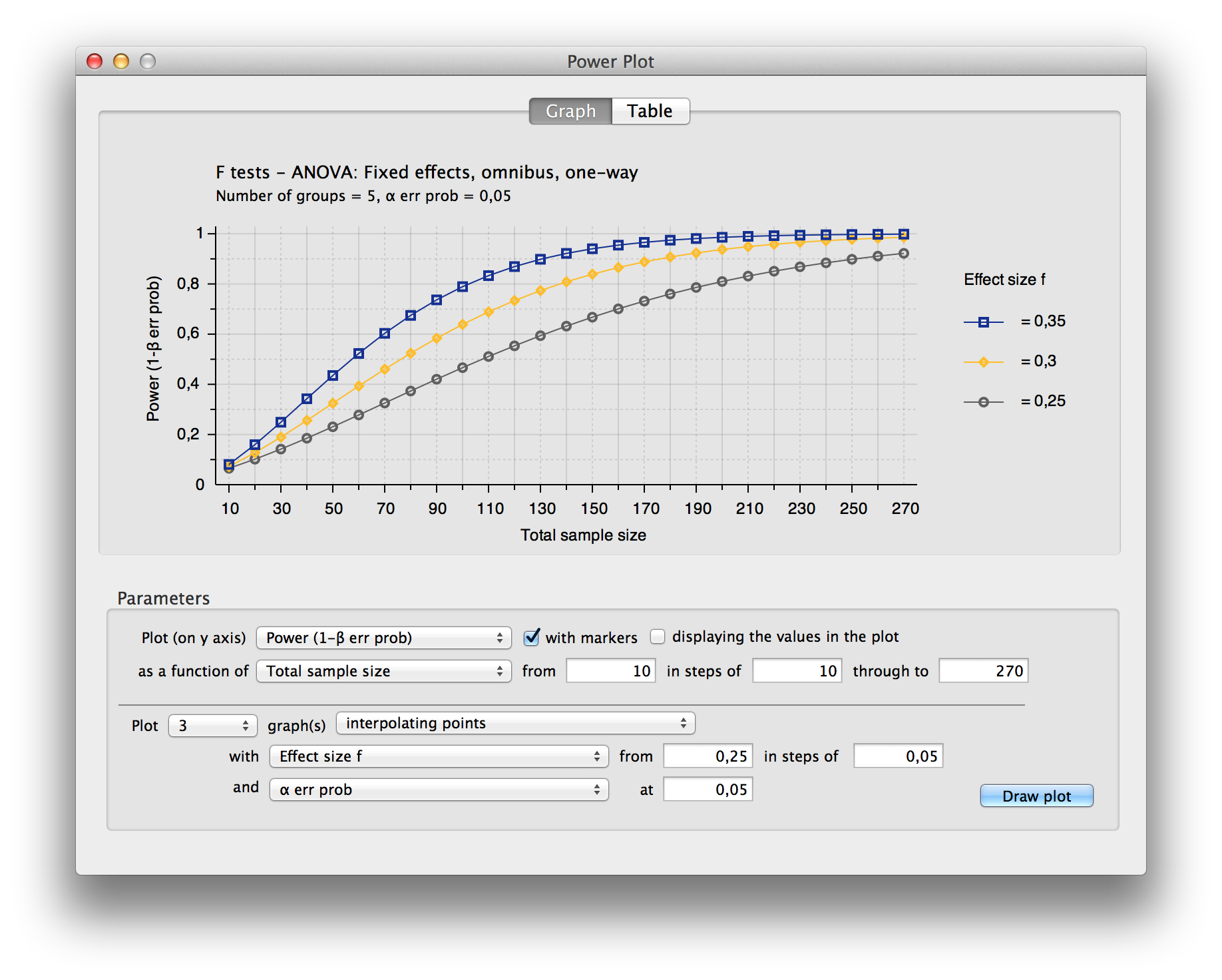The height and width of the screenshot is (980, 1222).
Task: Click the Power Plot window title bar text
Action: tap(610, 61)
